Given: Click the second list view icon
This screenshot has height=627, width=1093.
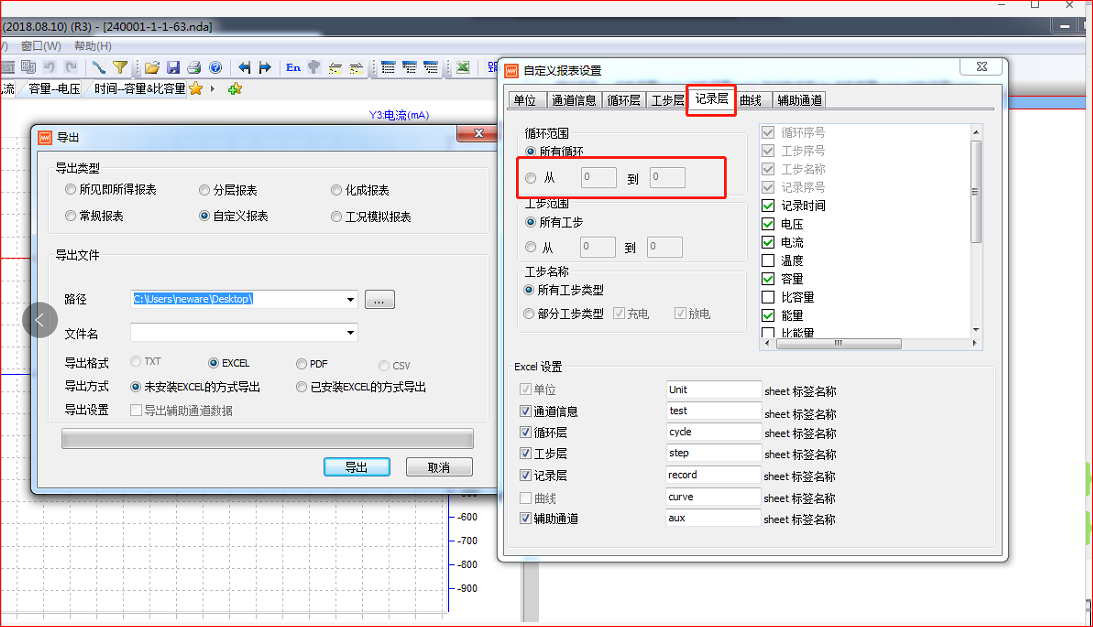Looking at the screenshot, I should [x=409, y=67].
